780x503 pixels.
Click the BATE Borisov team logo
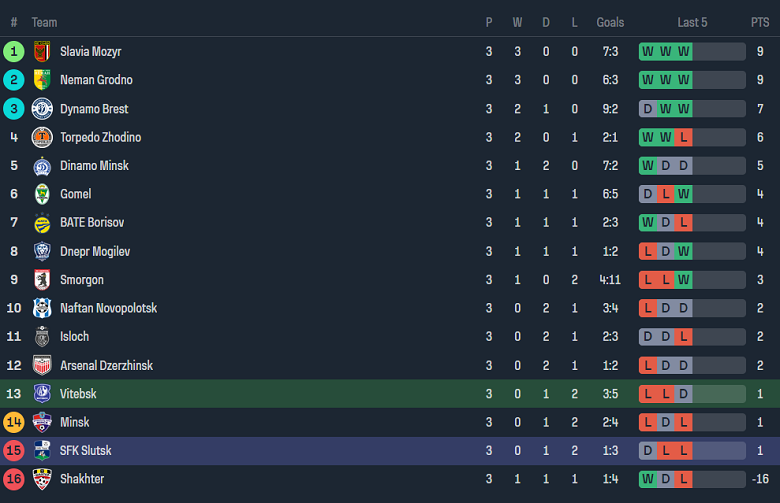(42, 223)
